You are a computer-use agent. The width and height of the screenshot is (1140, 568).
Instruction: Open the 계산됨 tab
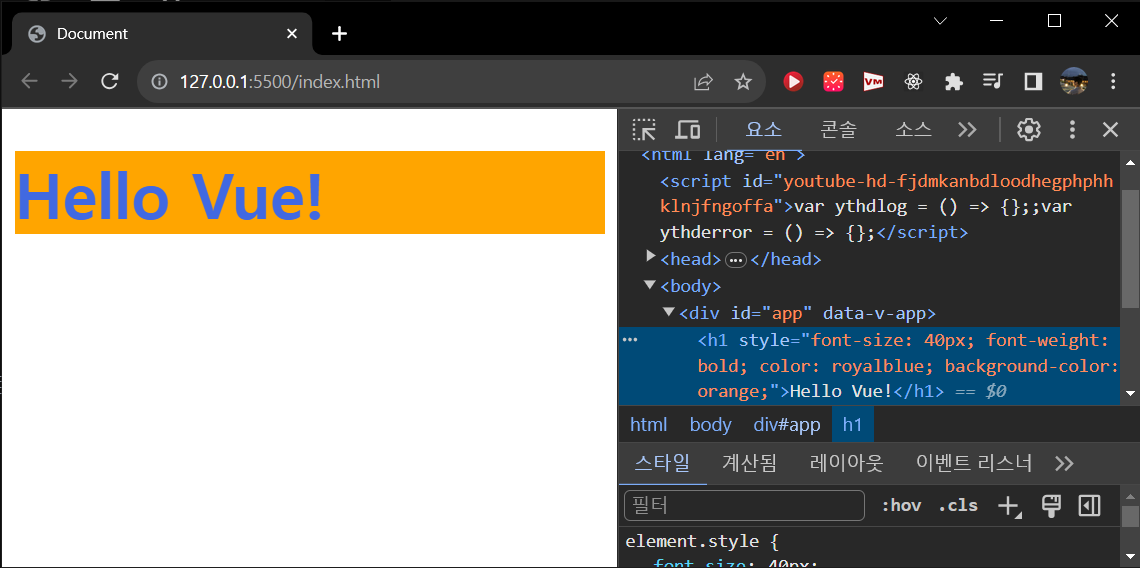point(749,463)
